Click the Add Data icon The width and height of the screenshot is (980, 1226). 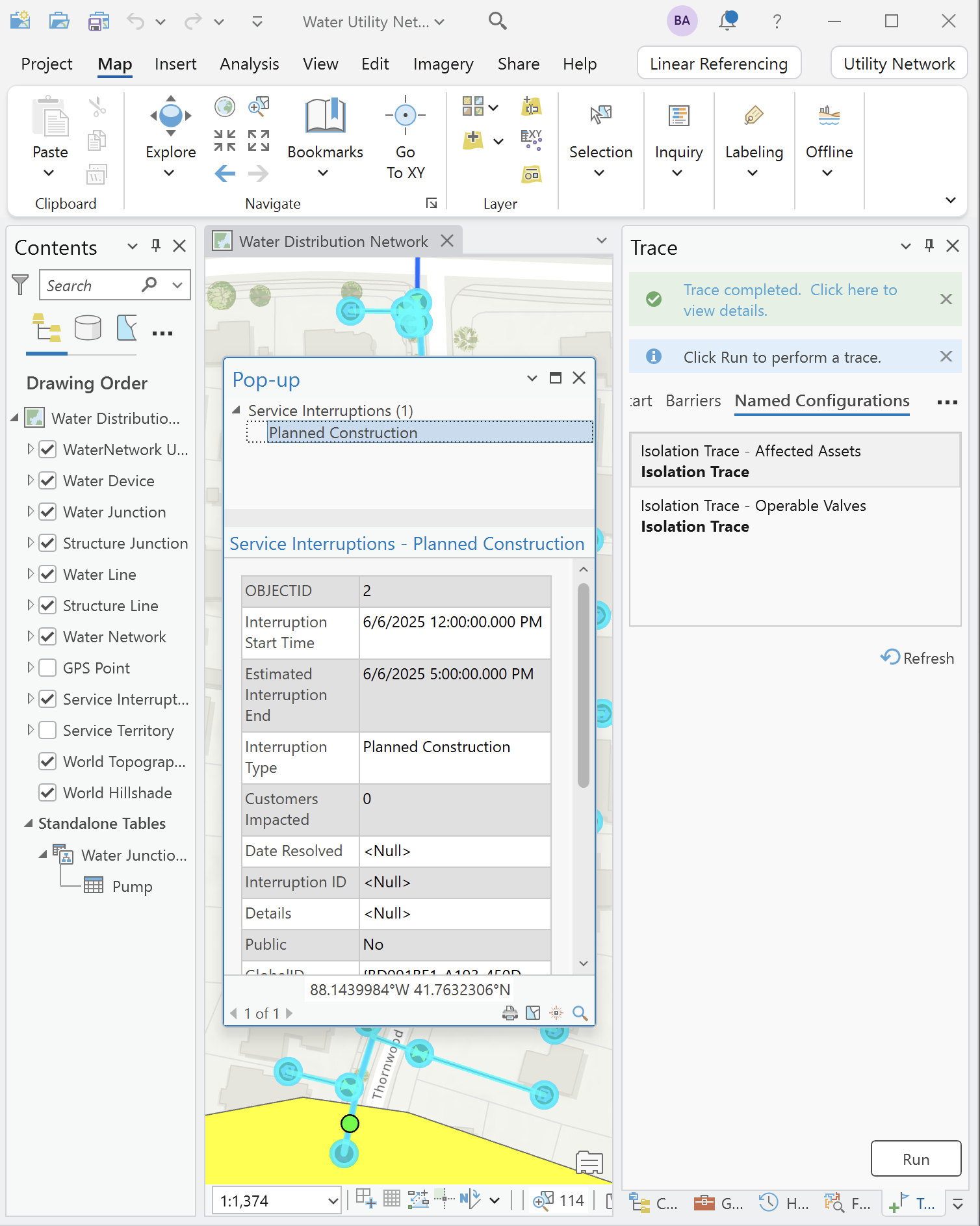(473, 139)
